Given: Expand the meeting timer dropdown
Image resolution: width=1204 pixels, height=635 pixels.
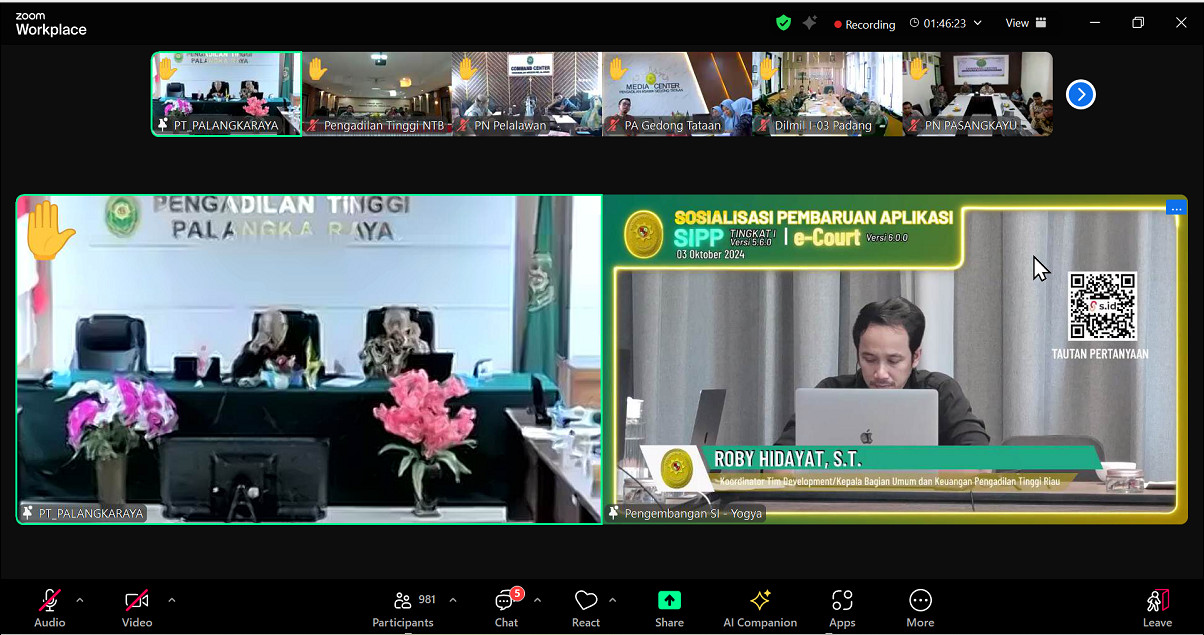Looking at the screenshot, I should (977, 23).
